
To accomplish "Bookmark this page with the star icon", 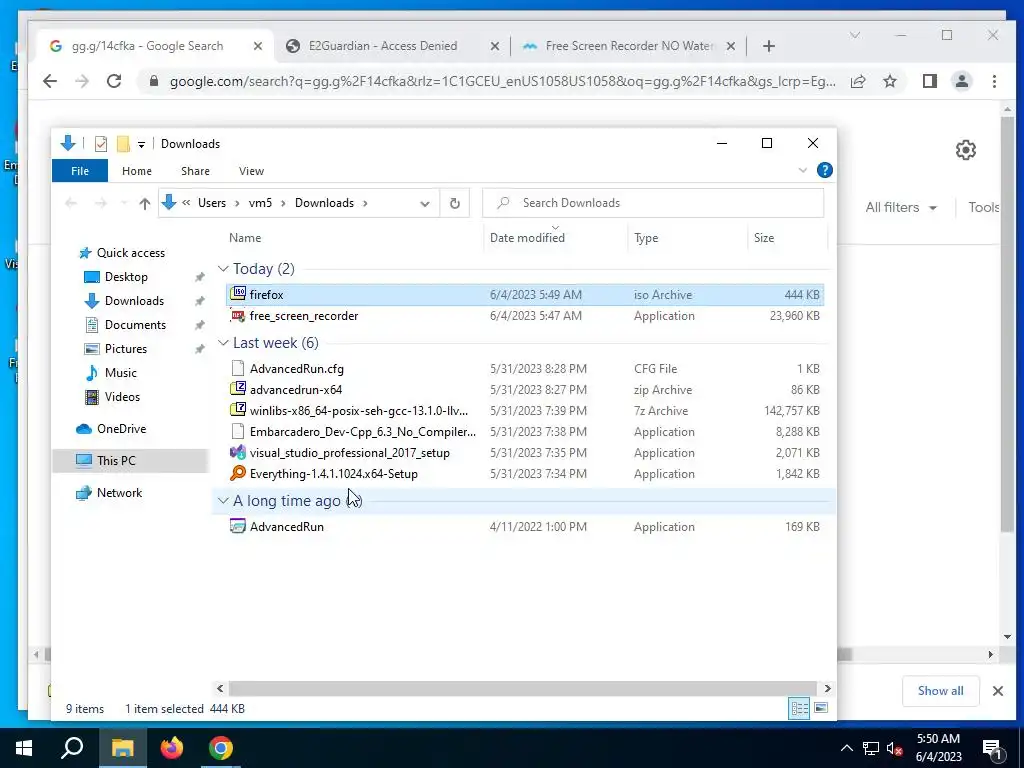I will (x=889, y=81).
